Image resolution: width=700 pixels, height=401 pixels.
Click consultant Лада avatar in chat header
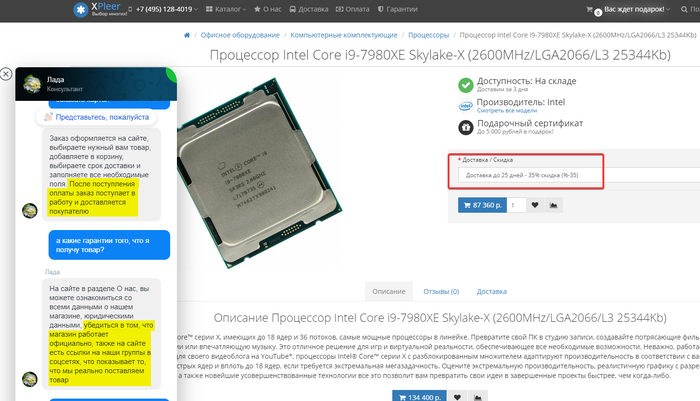(x=32, y=84)
